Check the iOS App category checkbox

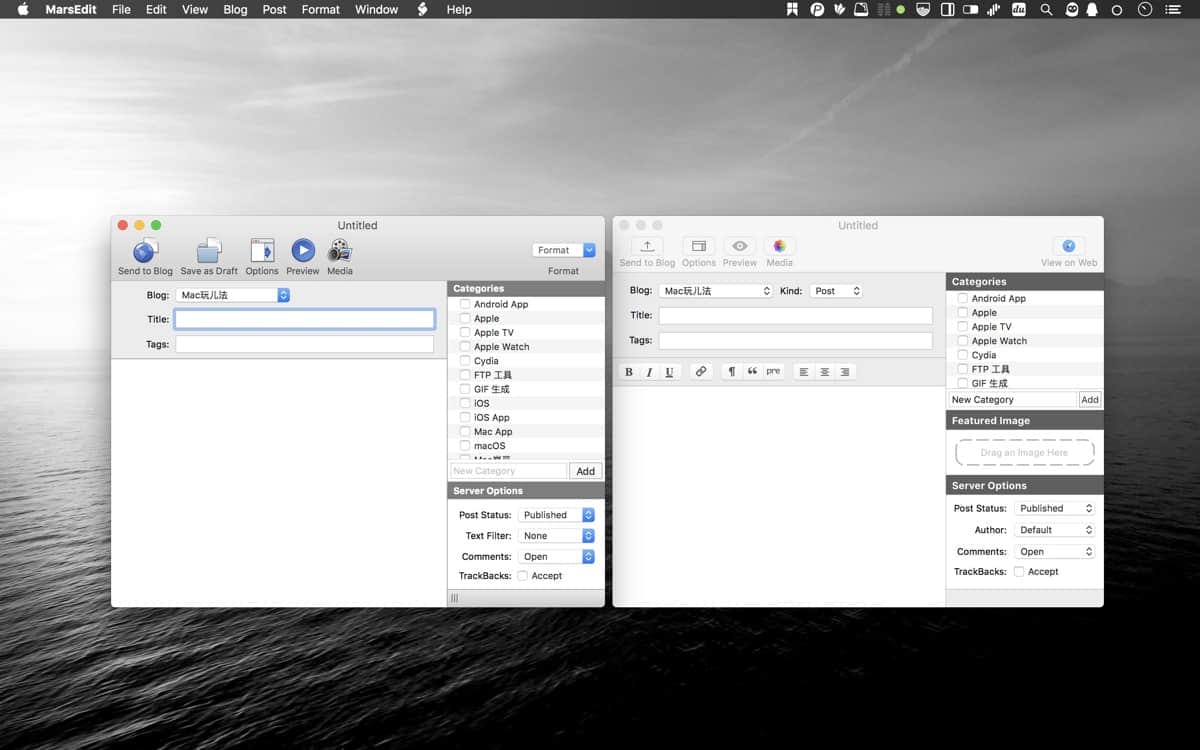tap(465, 417)
